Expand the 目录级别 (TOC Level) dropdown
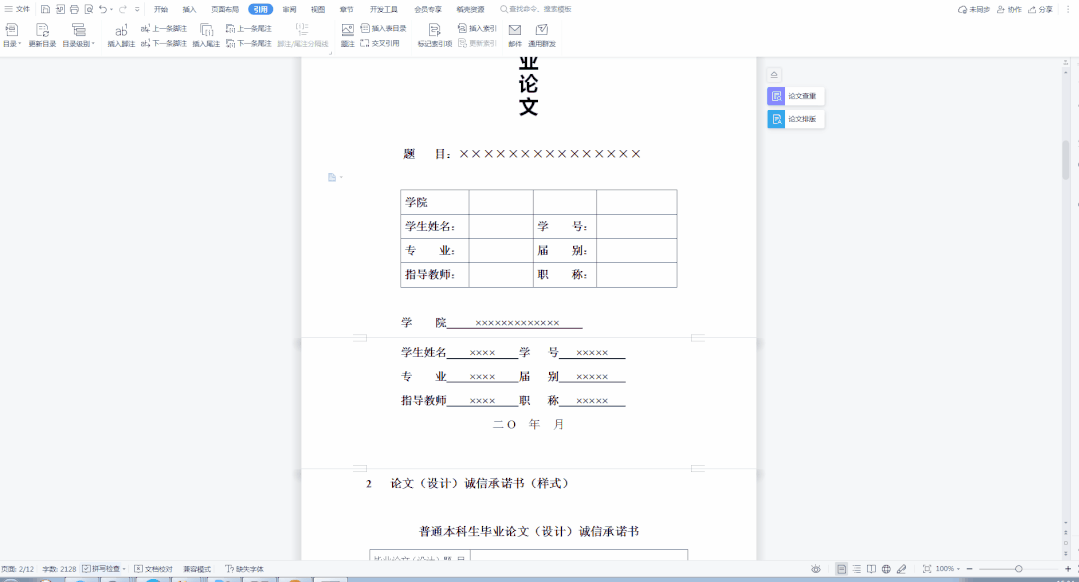Screen dimensions: 1079x582 (x=78, y=44)
